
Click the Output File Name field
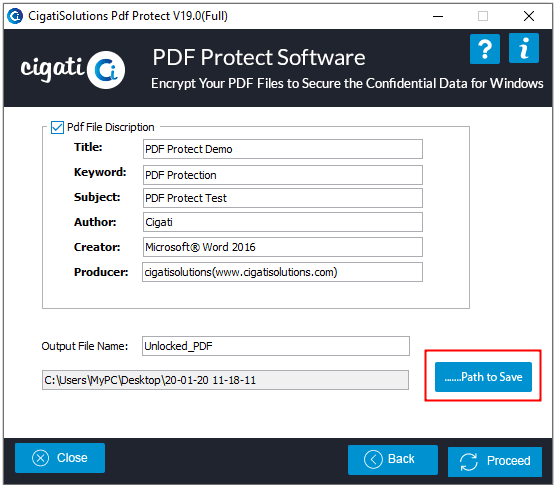pyautogui.click(x=276, y=346)
